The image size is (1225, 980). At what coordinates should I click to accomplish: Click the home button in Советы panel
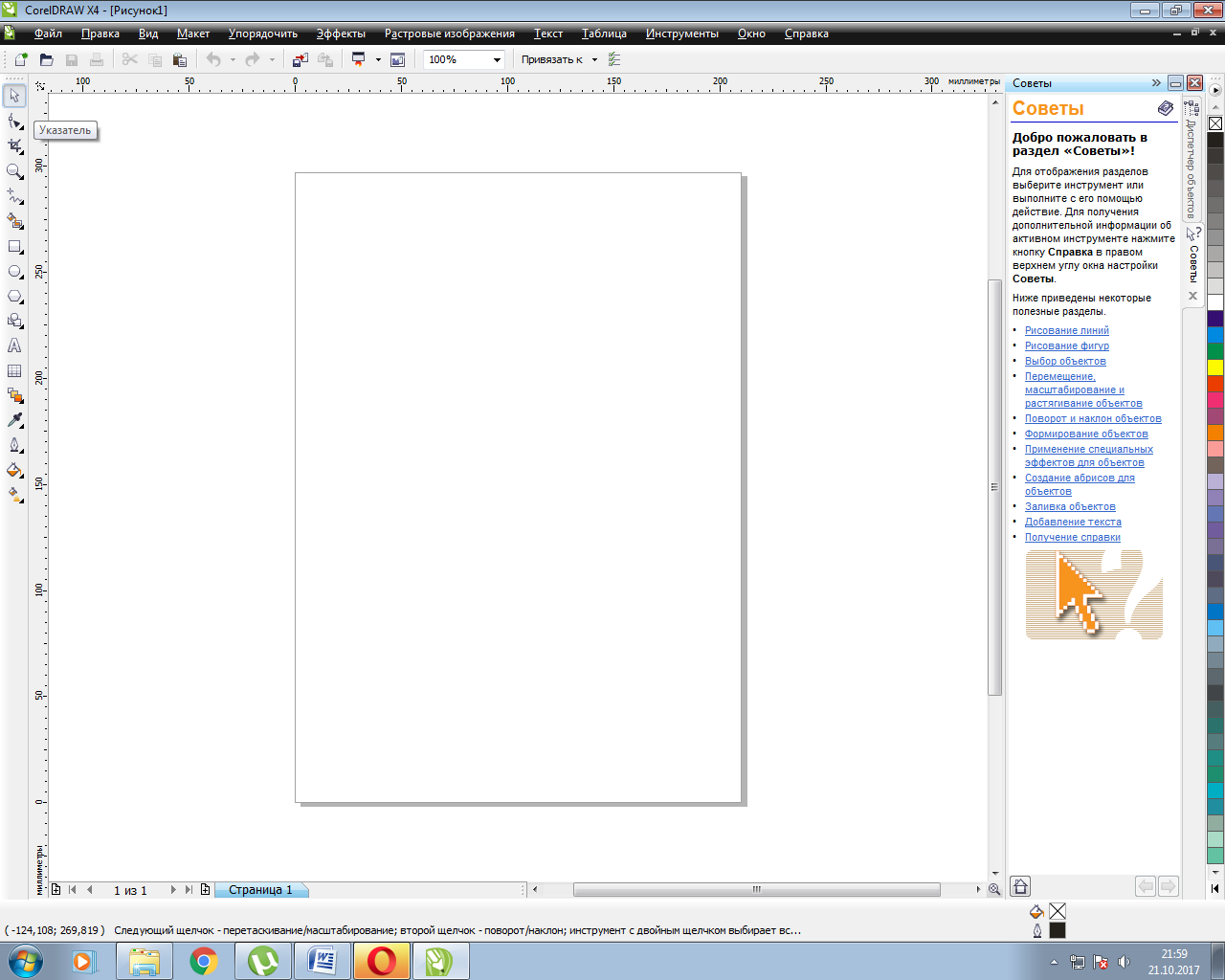(1021, 886)
